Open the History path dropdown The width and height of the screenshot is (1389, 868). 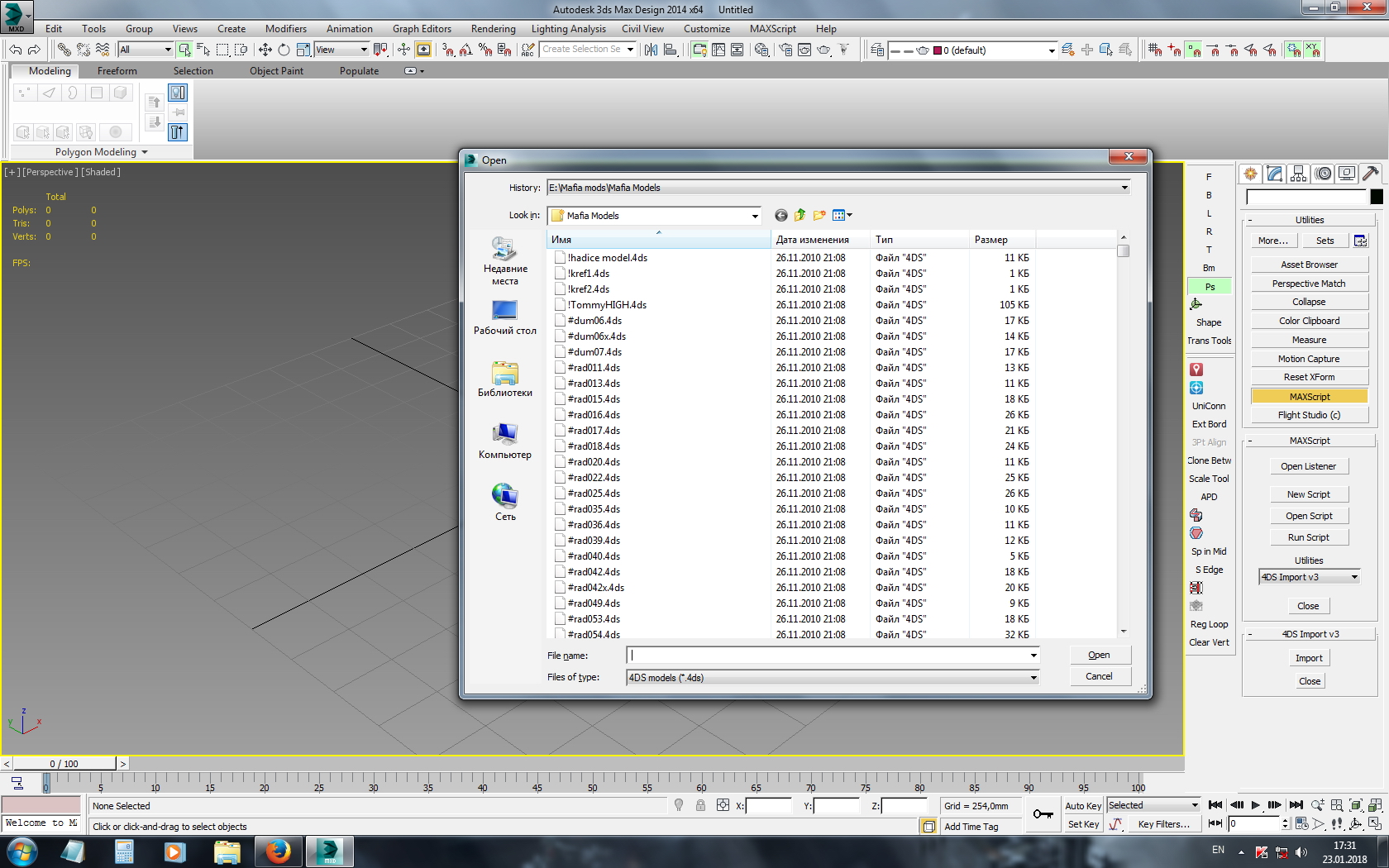1124,188
